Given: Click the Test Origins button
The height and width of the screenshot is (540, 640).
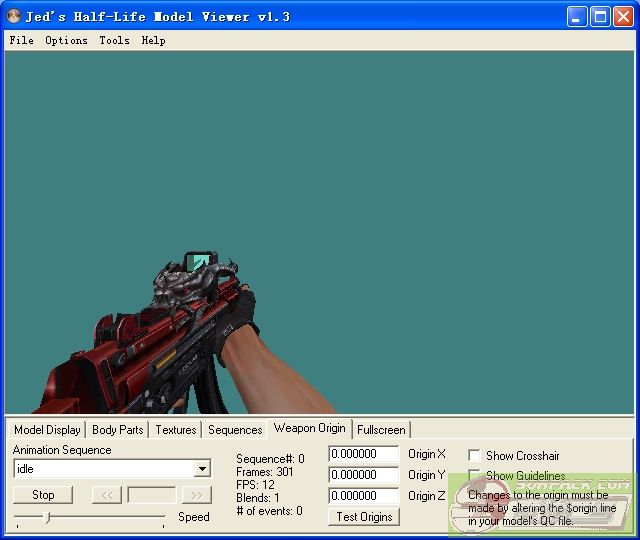Looking at the screenshot, I should 364,516.
